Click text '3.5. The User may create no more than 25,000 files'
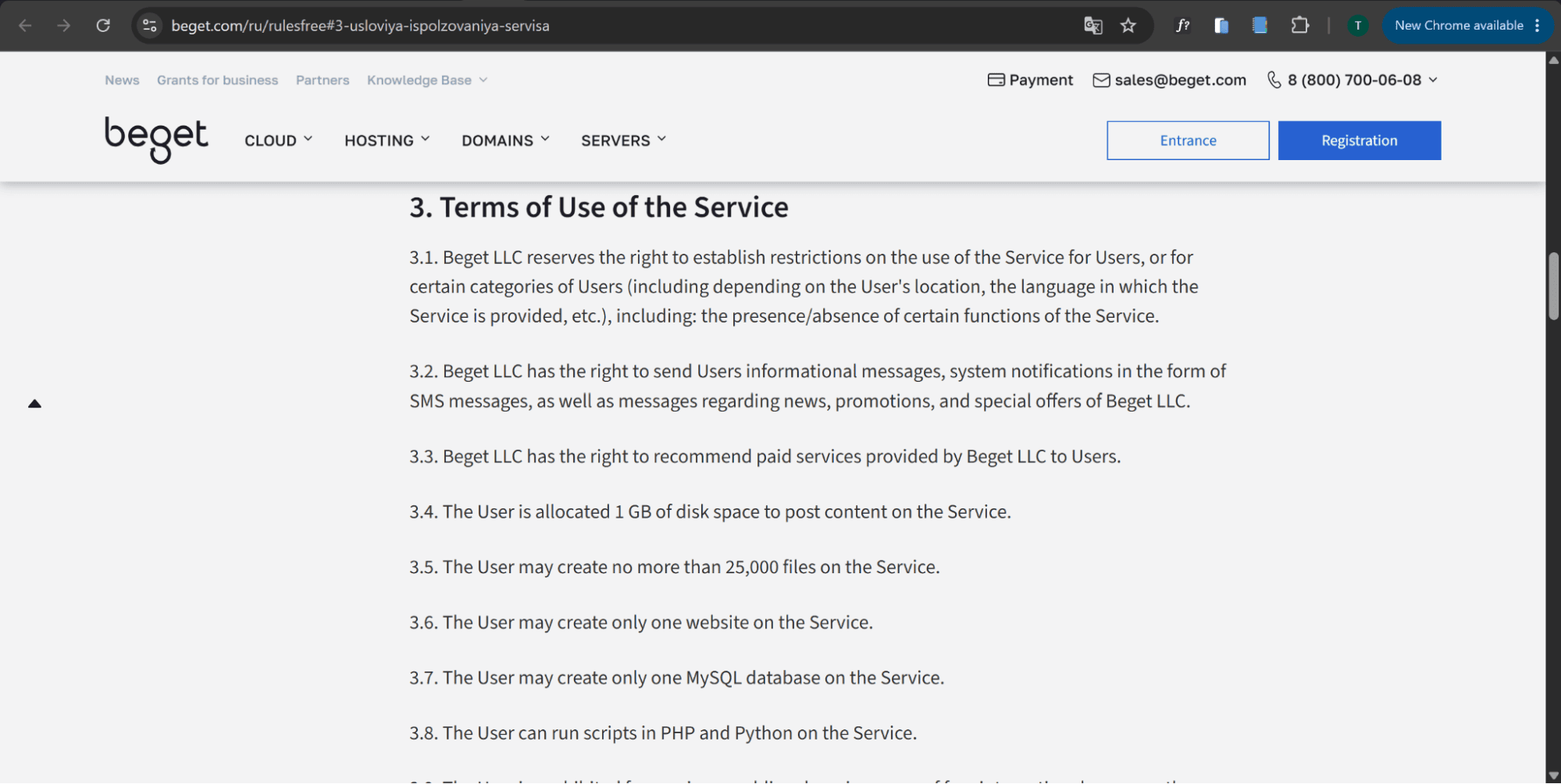Screen dimensions: 1561x784 point(612,567)
